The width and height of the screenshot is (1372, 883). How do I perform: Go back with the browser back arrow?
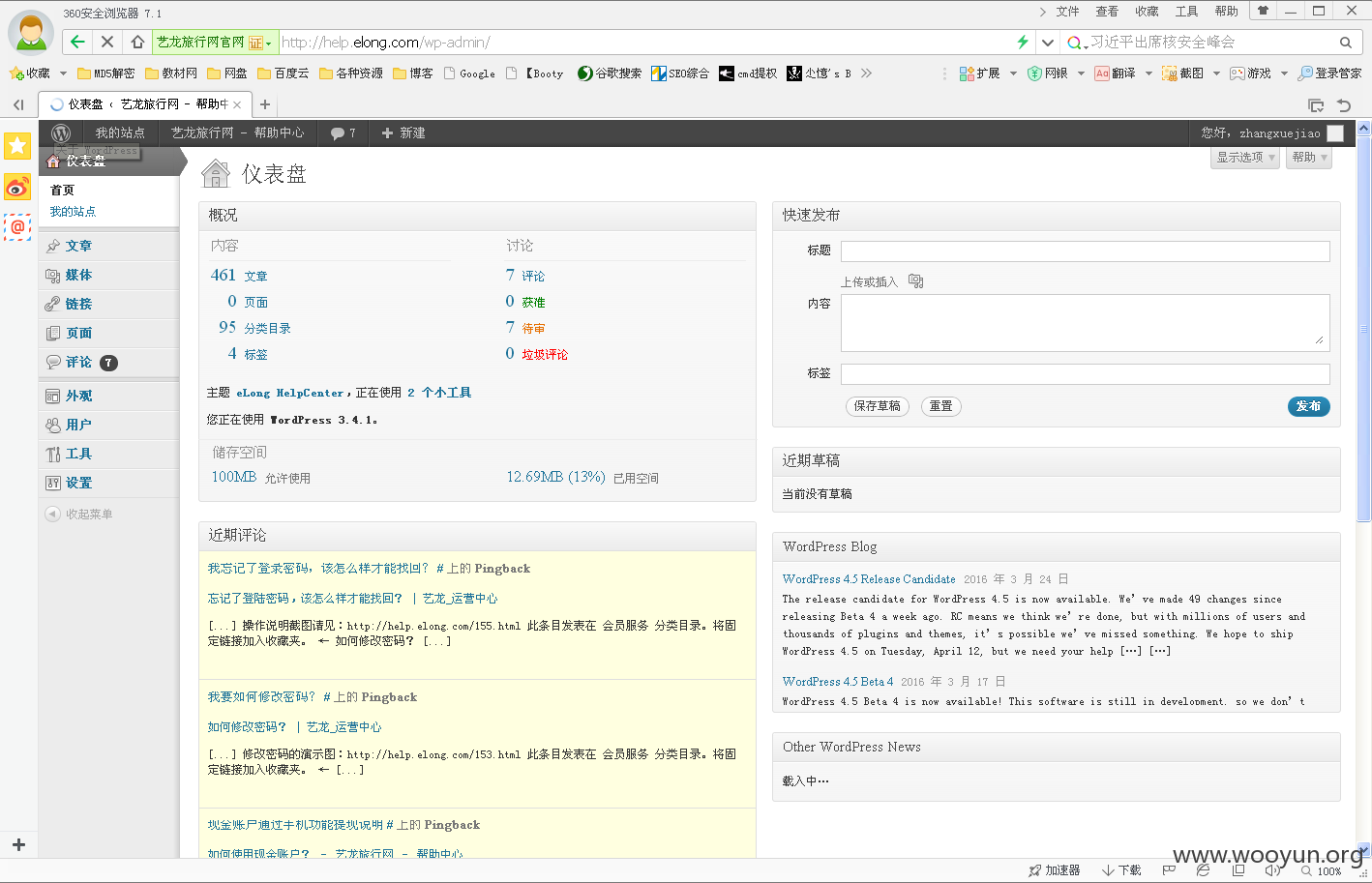[77, 42]
